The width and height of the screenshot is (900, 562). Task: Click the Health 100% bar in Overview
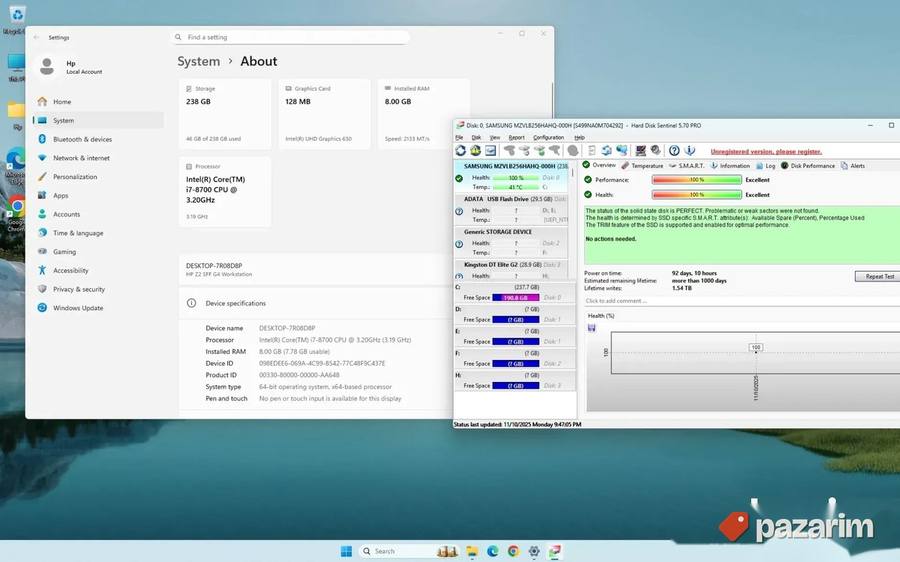tap(696, 195)
